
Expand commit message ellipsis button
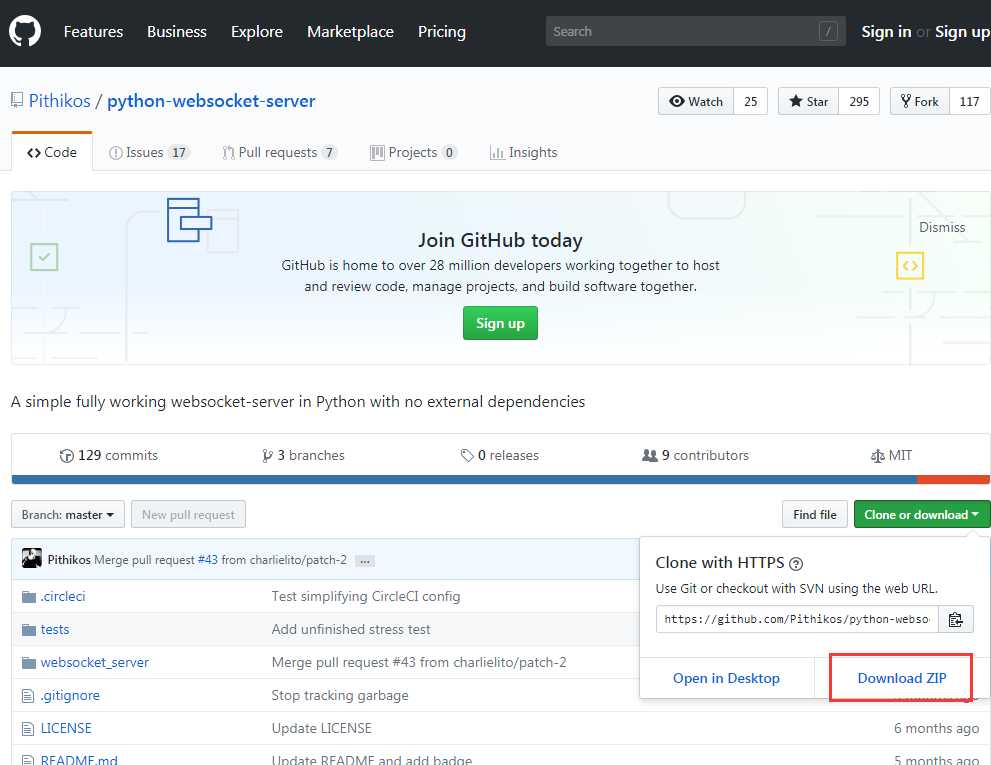tap(365, 561)
